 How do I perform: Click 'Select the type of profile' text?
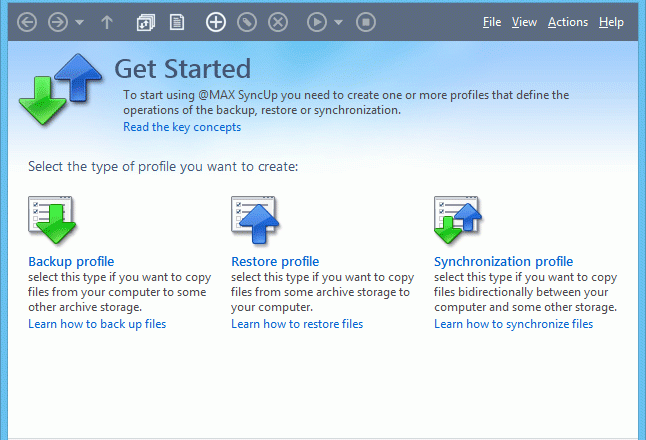click(x=163, y=167)
